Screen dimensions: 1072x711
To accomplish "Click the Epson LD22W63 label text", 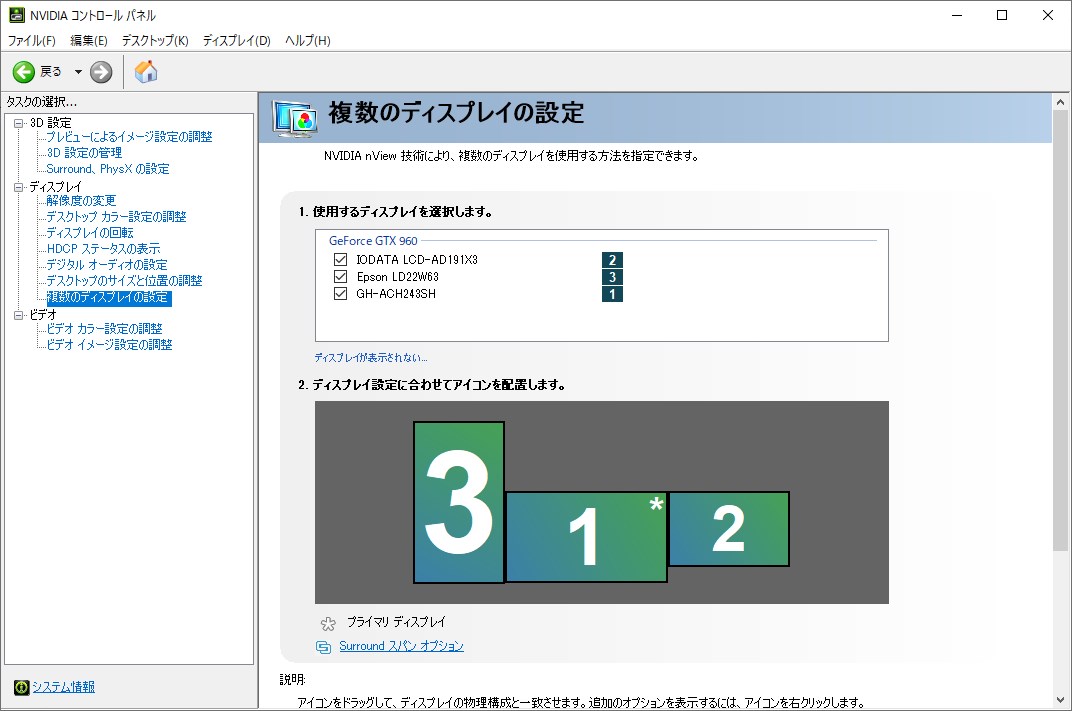I will point(398,277).
